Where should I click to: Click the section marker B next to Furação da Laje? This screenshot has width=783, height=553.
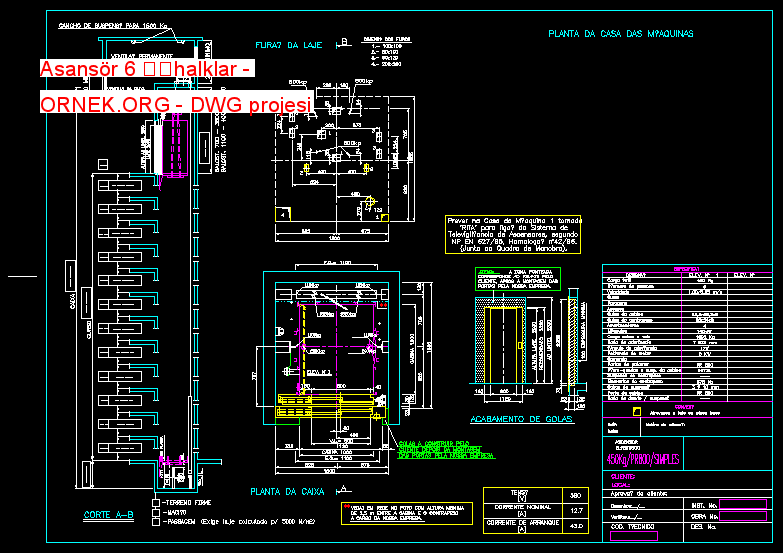[x=343, y=41]
